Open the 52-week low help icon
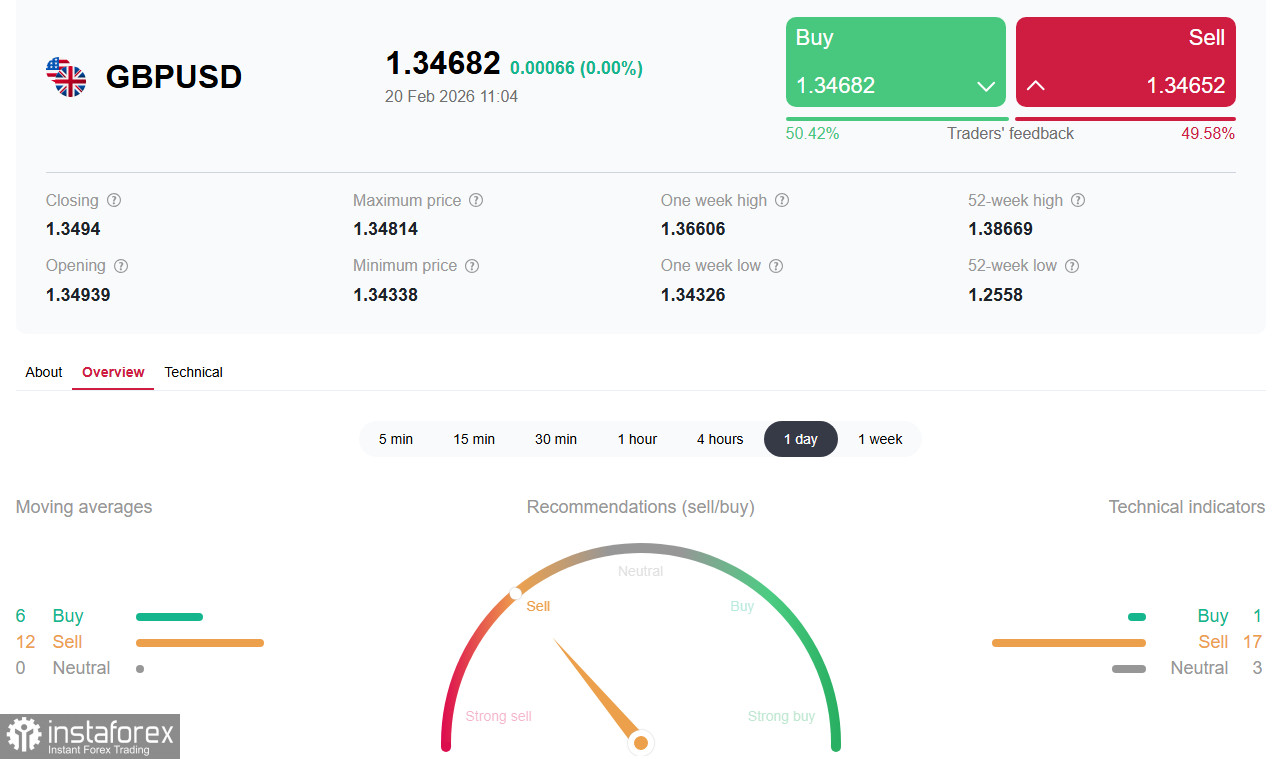Viewport: 1274px width, 759px height. [1072, 265]
